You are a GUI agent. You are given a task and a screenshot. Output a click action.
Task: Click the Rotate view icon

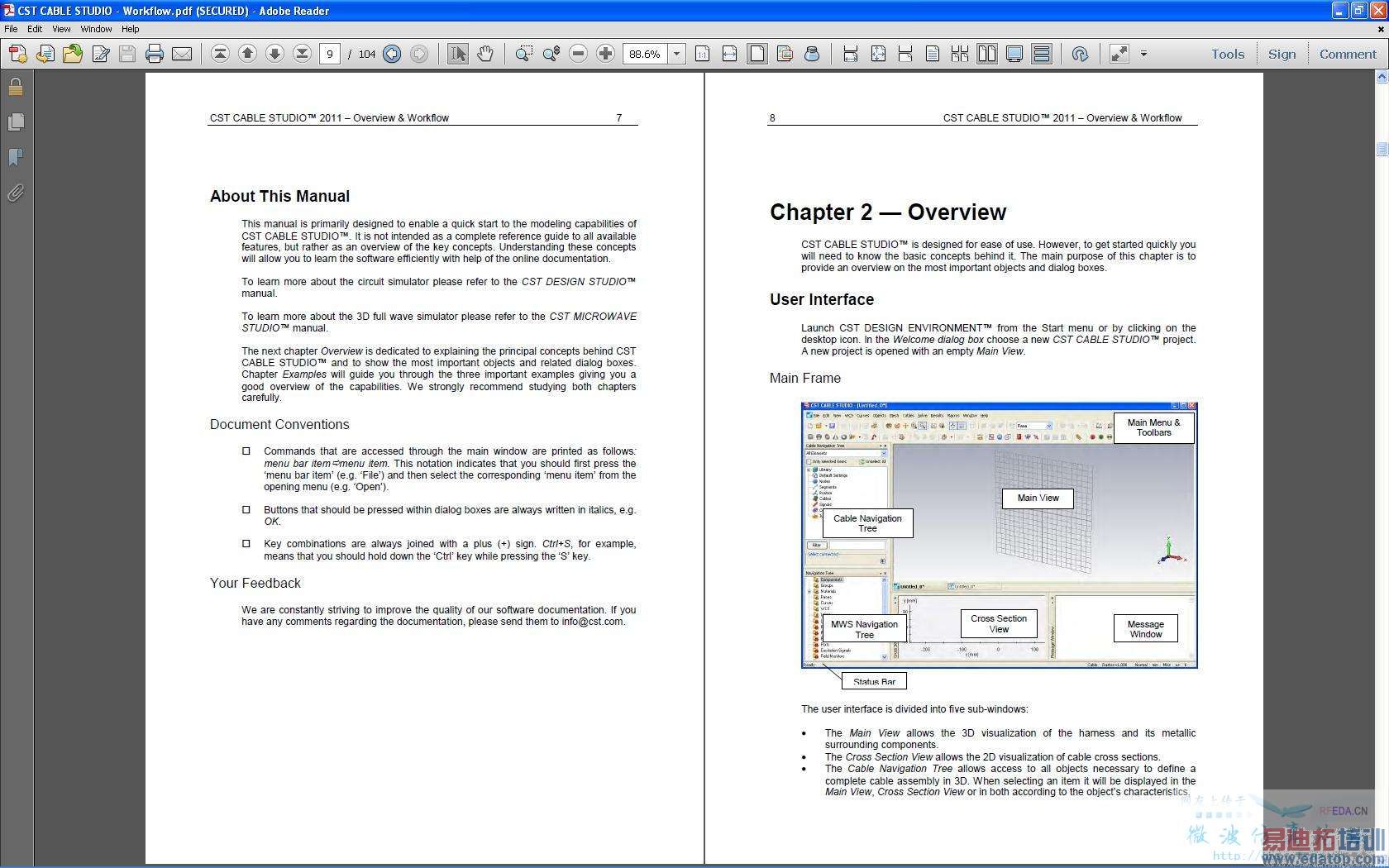(1080, 54)
